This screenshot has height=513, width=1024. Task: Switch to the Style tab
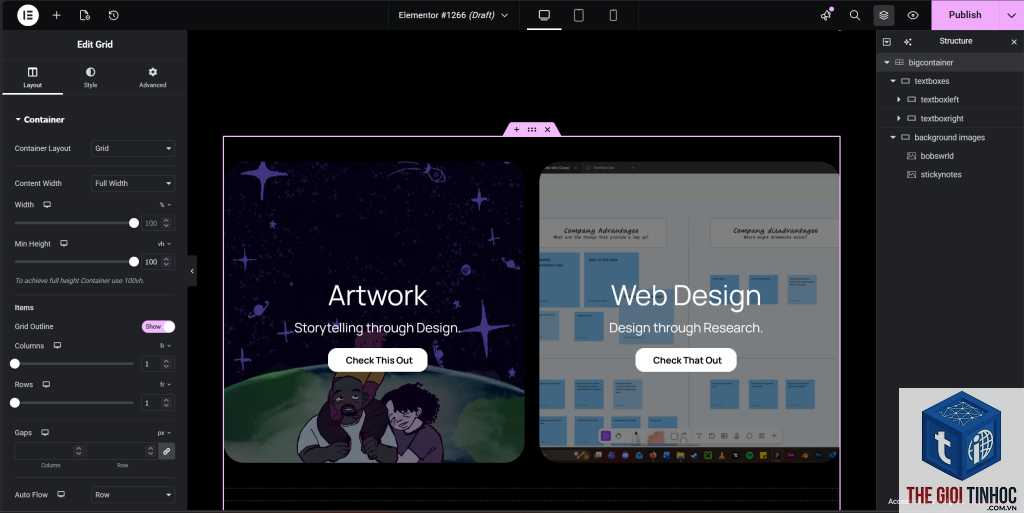[x=90, y=77]
